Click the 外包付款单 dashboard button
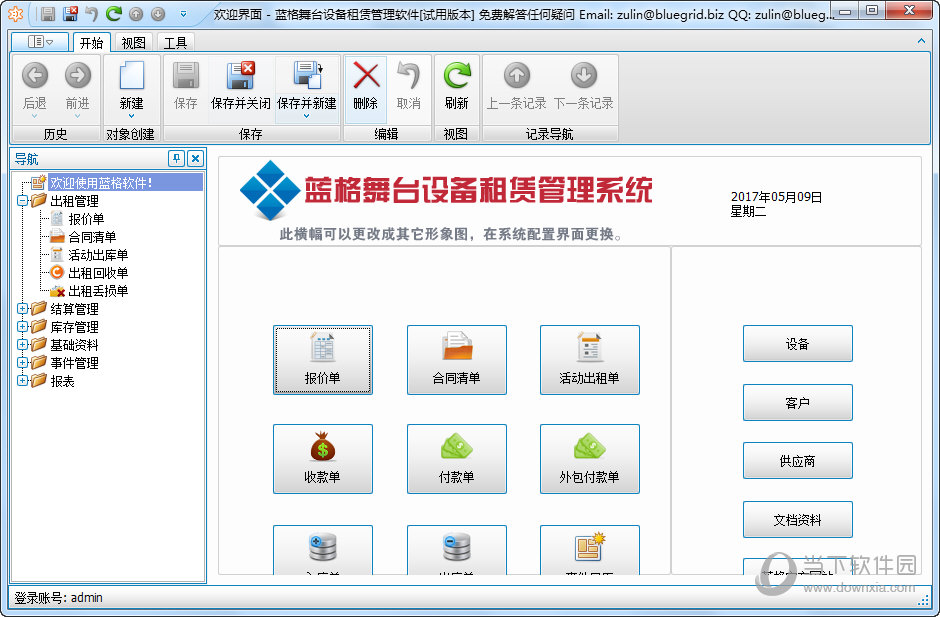The image size is (940, 617). 590,459
